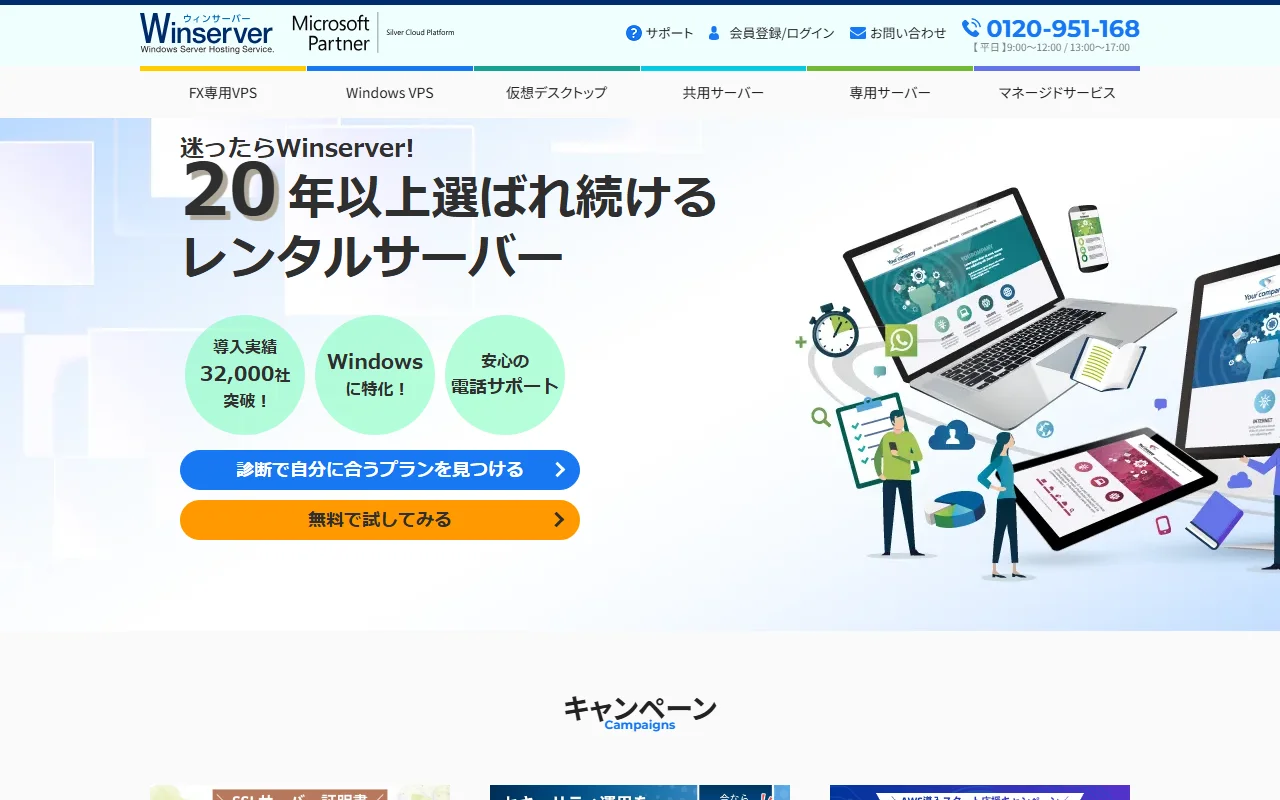
Task: Click the 無料で試してみる button
Action: pos(380,520)
